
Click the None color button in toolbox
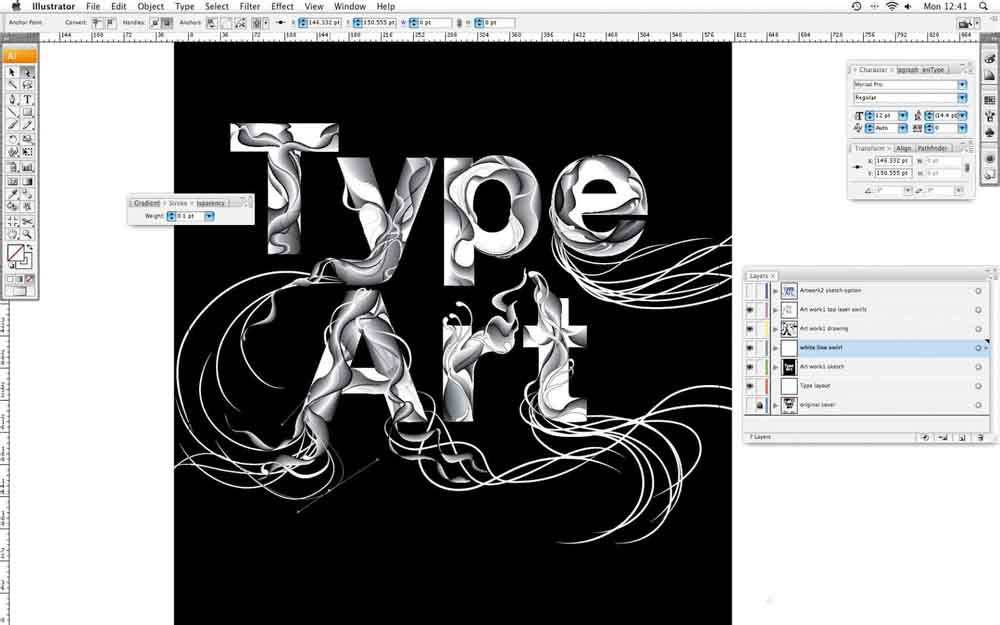pos(29,279)
